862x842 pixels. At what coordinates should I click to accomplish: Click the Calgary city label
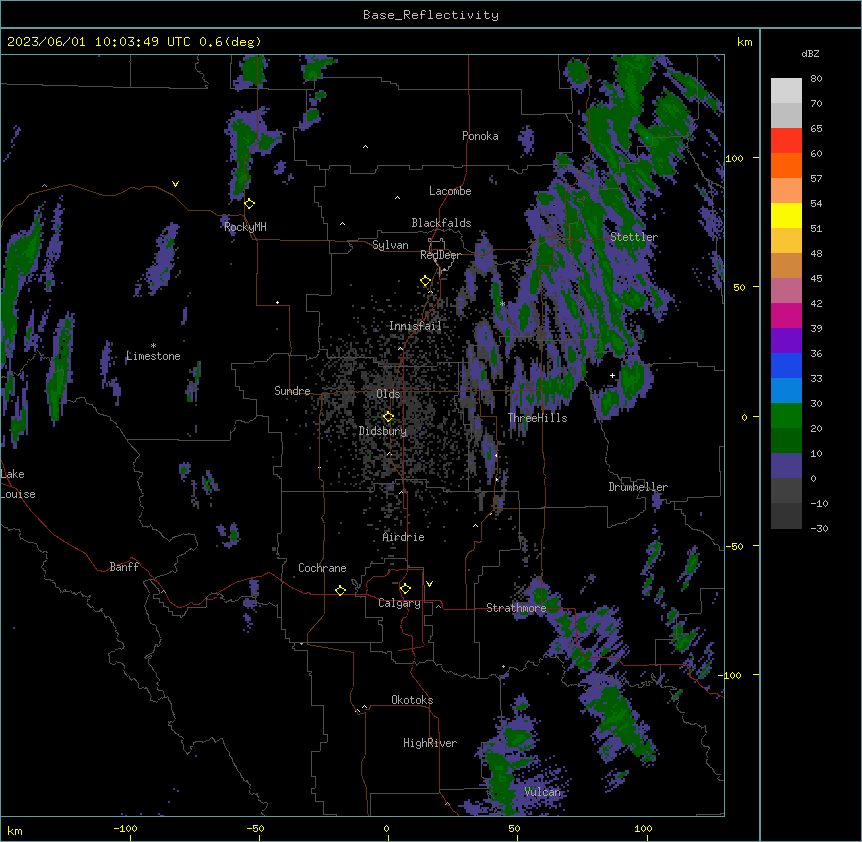tap(399, 603)
